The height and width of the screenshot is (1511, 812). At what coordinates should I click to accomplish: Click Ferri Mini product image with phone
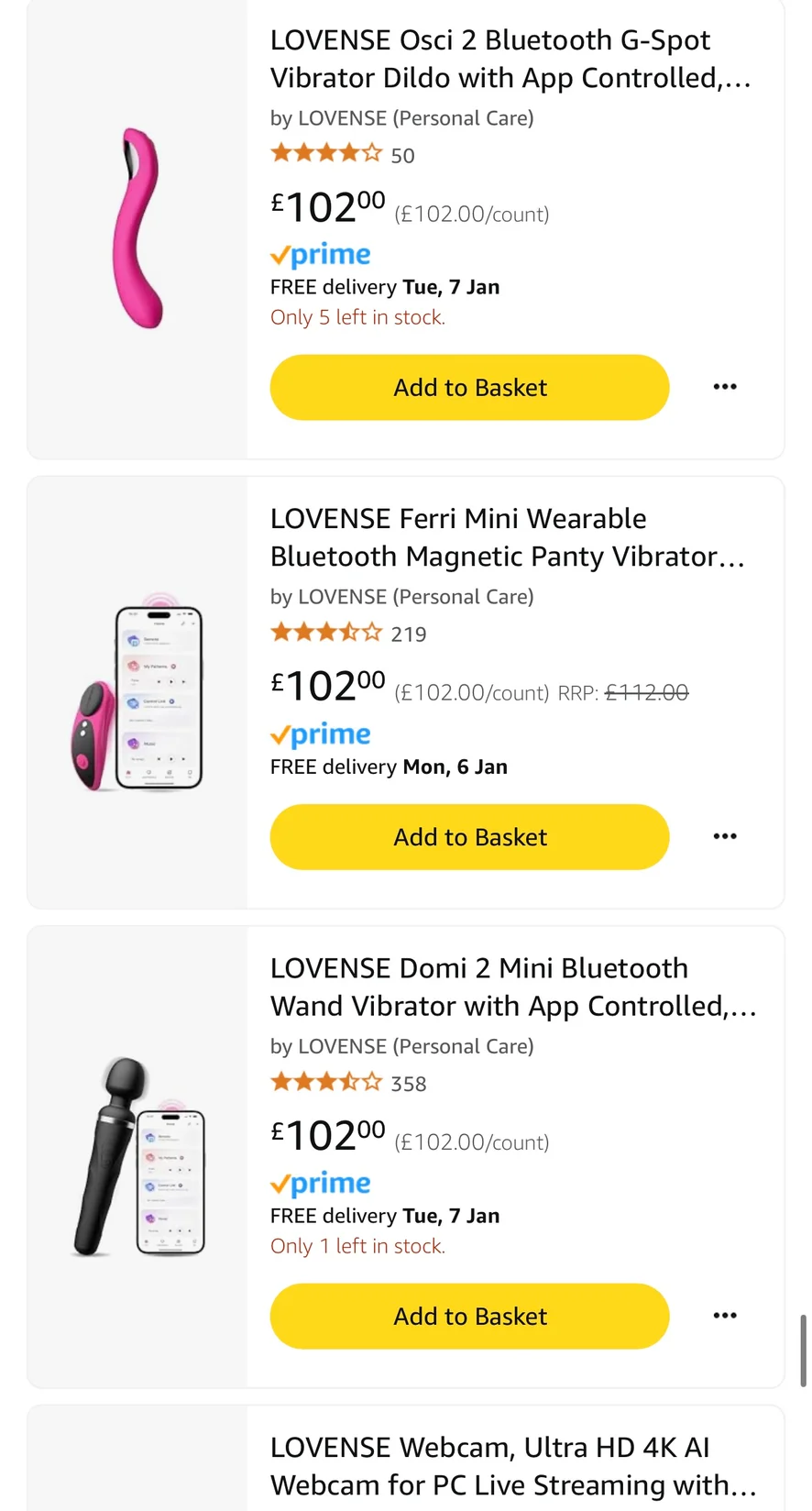(x=137, y=698)
